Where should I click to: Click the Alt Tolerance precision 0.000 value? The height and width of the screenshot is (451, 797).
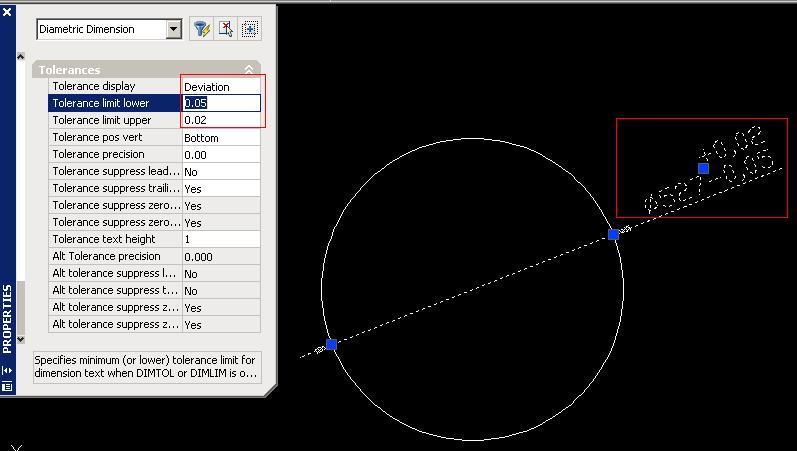tap(221, 256)
